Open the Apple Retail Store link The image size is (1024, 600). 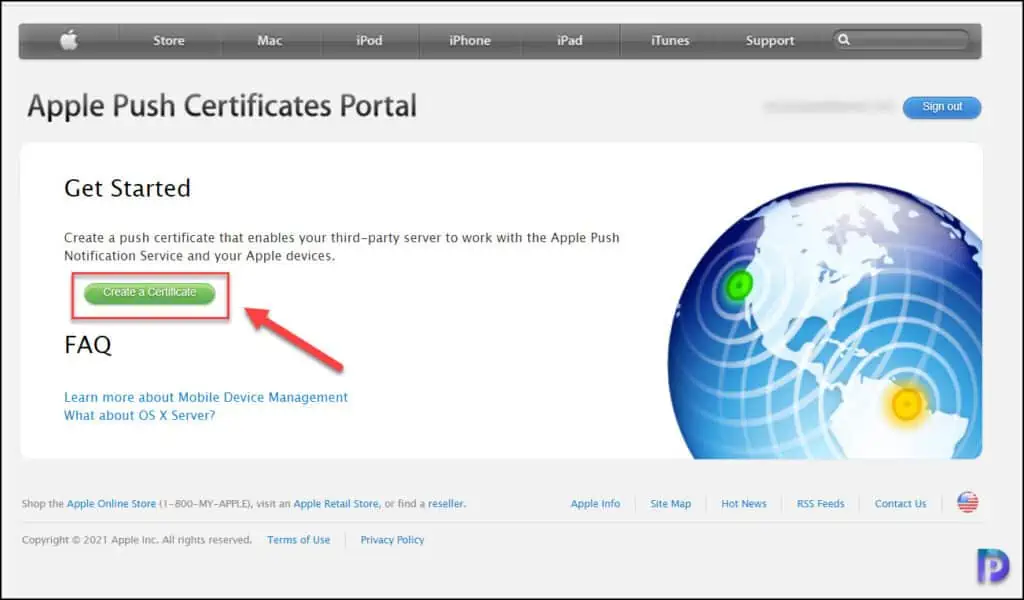click(x=336, y=504)
